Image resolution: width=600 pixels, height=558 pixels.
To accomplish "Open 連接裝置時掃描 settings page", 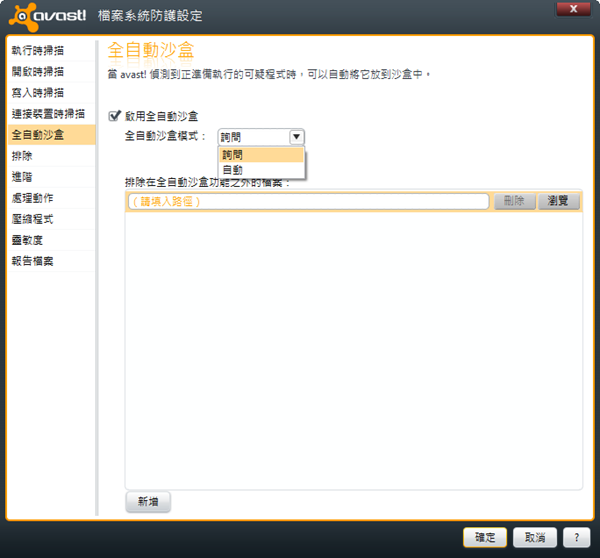I will tap(51, 114).
